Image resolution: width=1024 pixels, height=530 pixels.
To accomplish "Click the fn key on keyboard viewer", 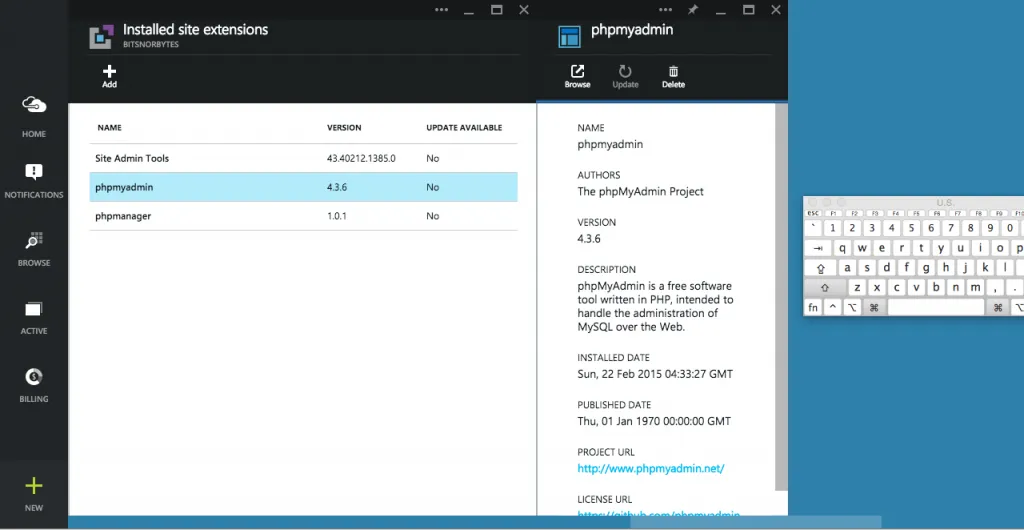I will click(813, 307).
